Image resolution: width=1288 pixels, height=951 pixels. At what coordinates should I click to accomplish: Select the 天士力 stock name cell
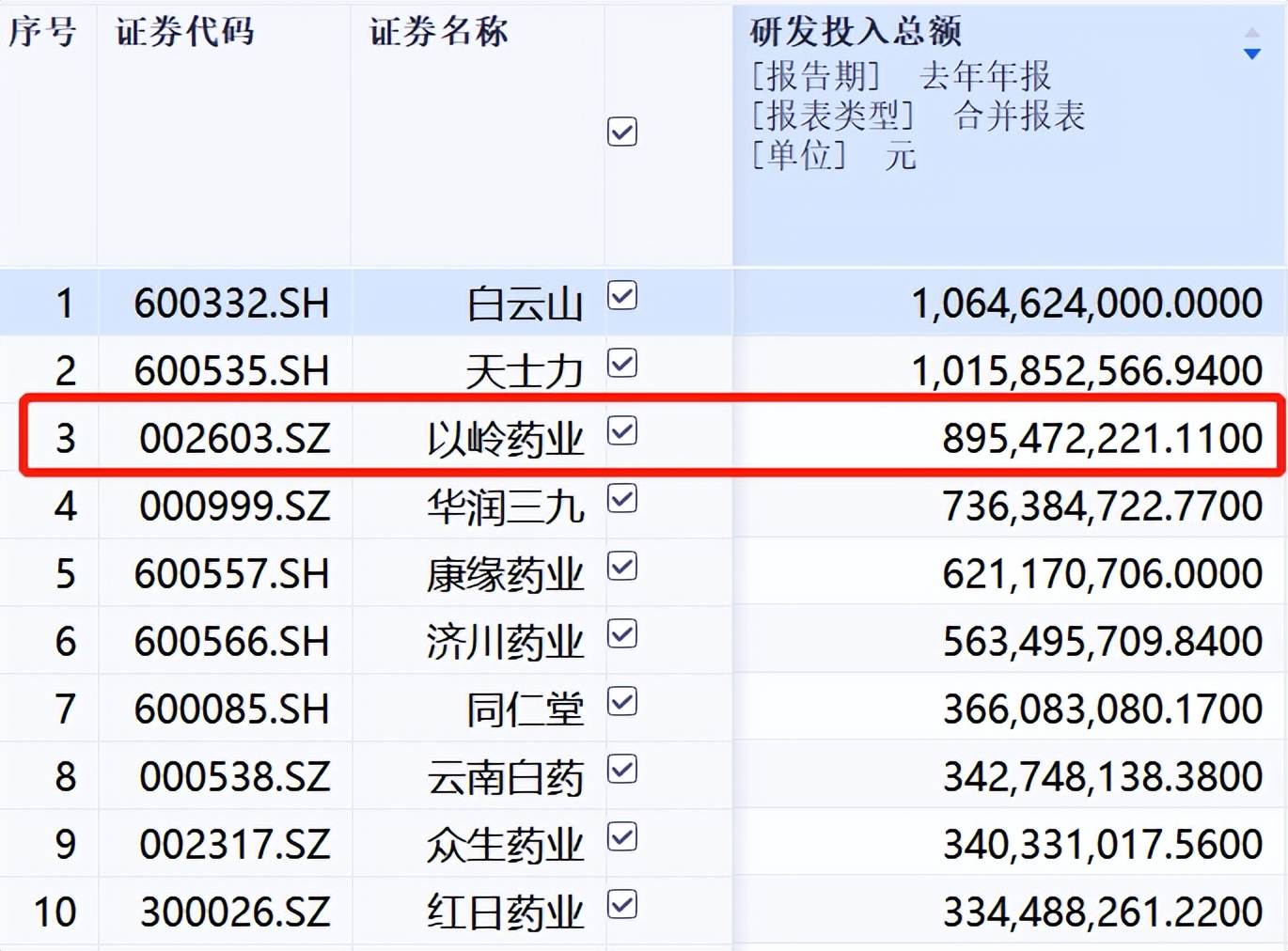point(522,369)
